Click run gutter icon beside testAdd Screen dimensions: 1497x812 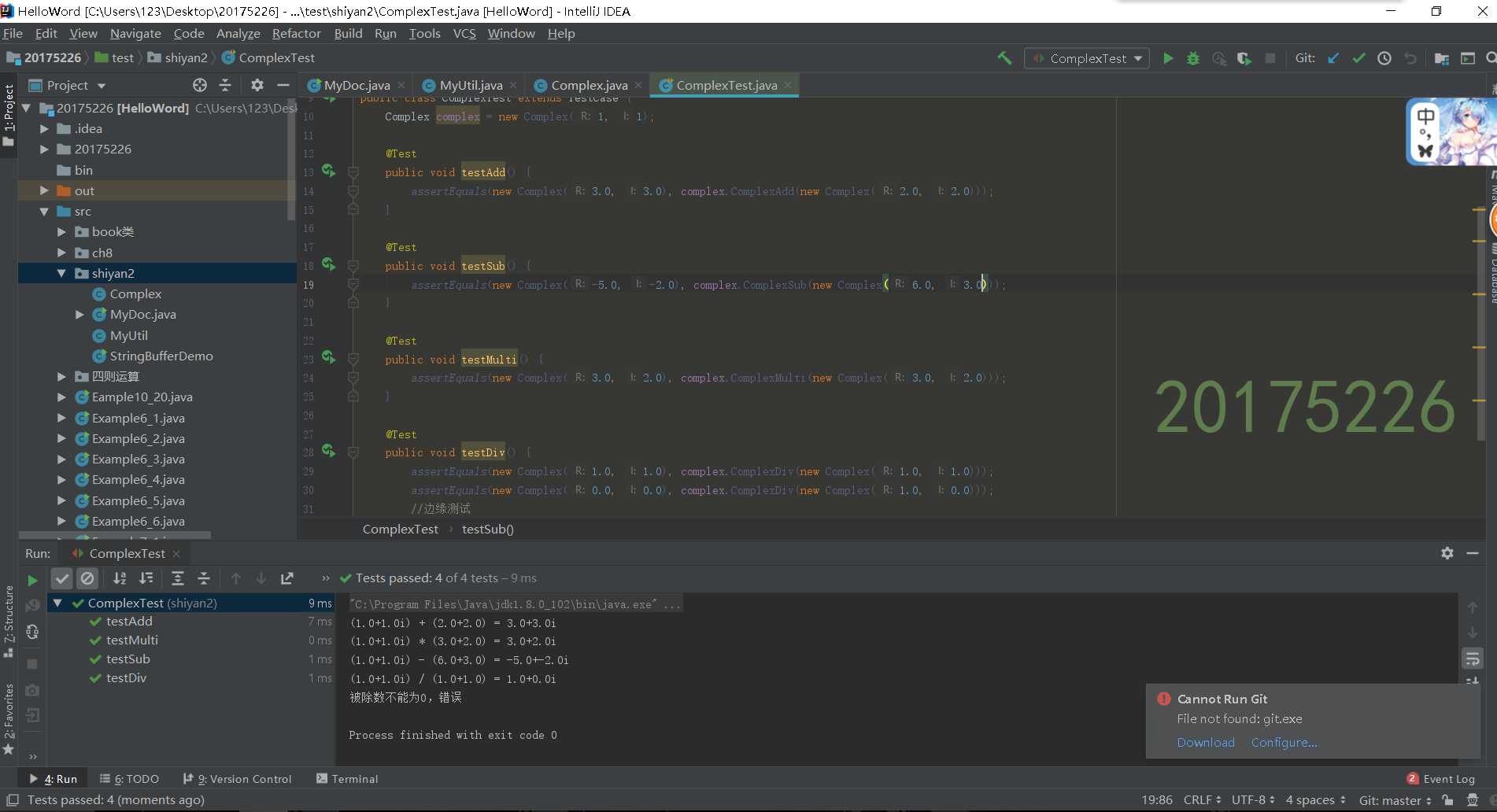(x=329, y=171)
